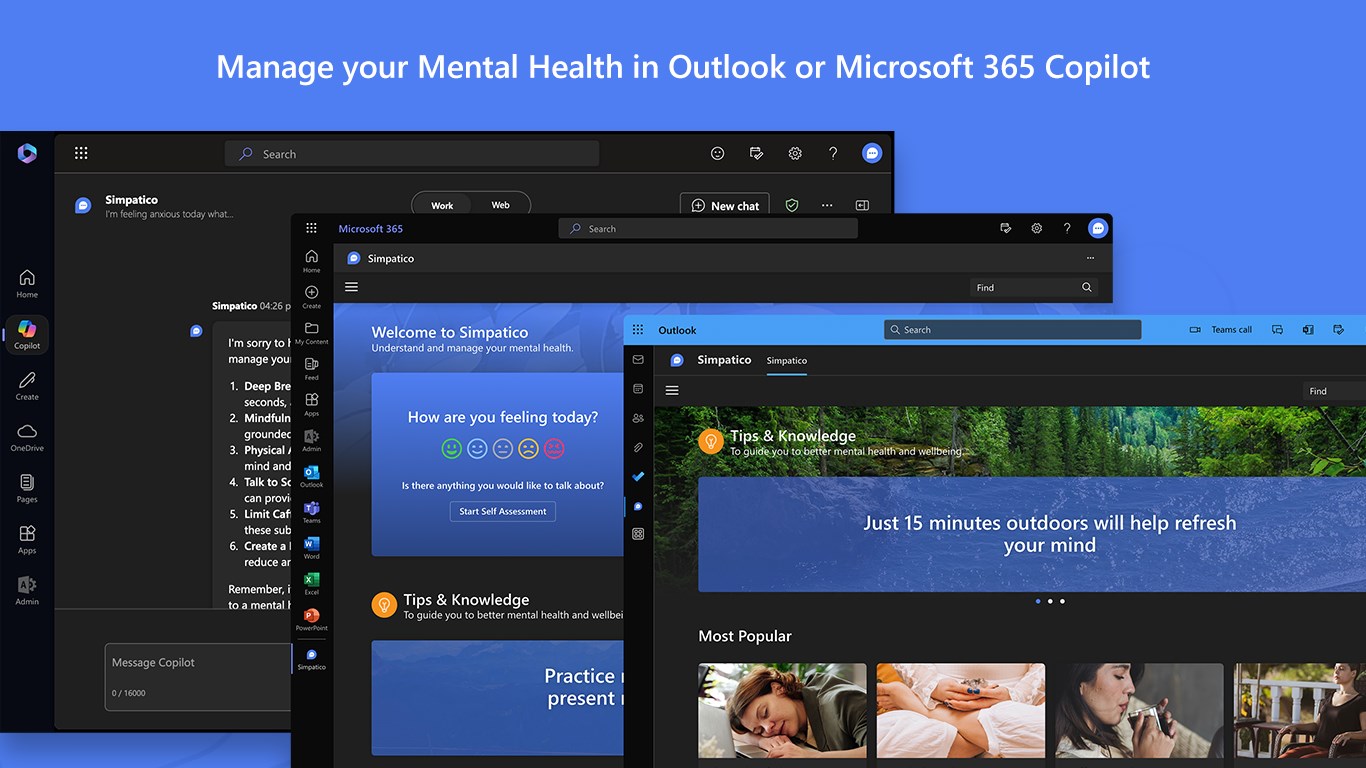1366x768 pixels.
Task: Select the sad yellow face
Action: tap(529, 448)
